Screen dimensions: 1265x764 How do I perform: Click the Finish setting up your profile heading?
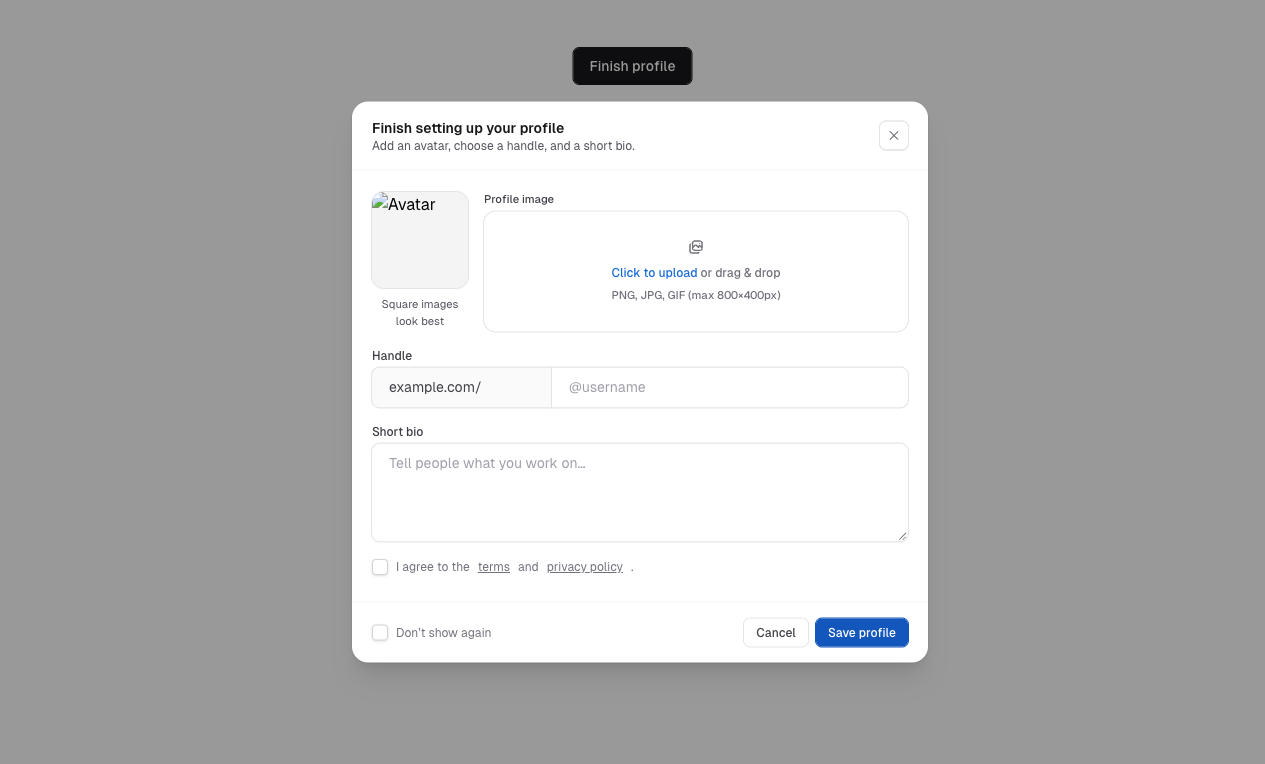(x=468, y=128)
